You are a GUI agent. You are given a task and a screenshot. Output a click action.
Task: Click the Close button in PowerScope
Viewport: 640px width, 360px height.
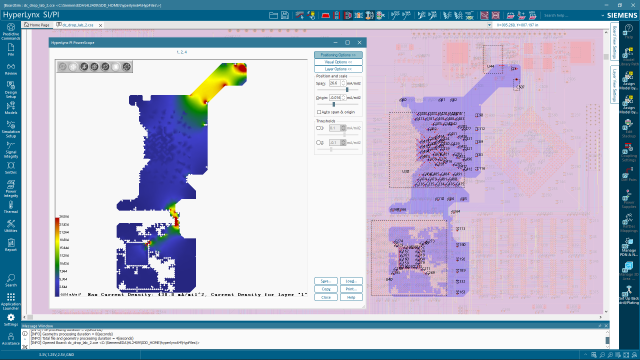(326, 297)
